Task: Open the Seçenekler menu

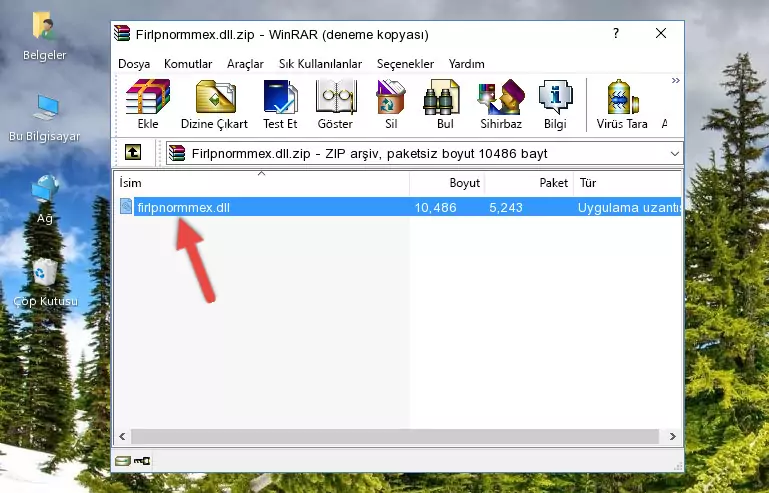Action: coord(405,64)
